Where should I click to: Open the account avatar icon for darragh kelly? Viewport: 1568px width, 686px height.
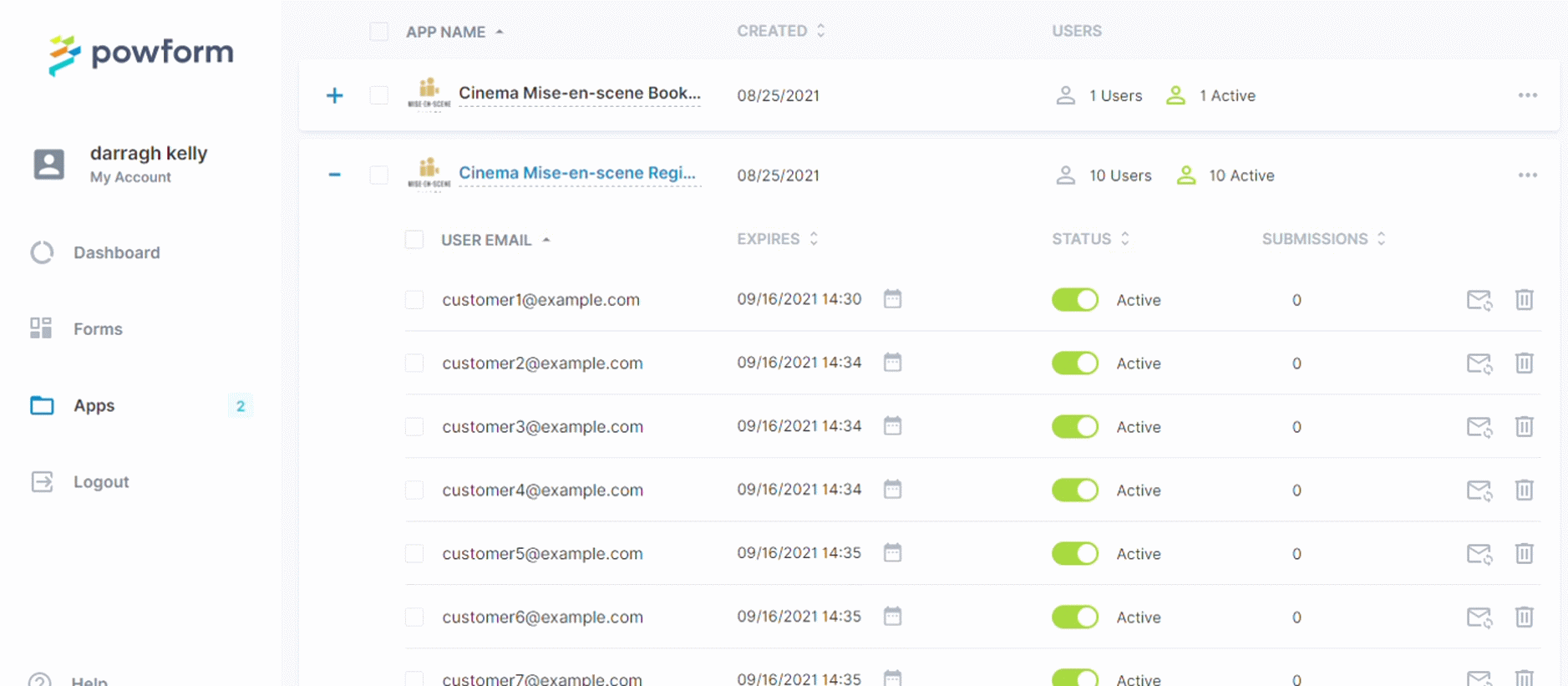(48, 164)
